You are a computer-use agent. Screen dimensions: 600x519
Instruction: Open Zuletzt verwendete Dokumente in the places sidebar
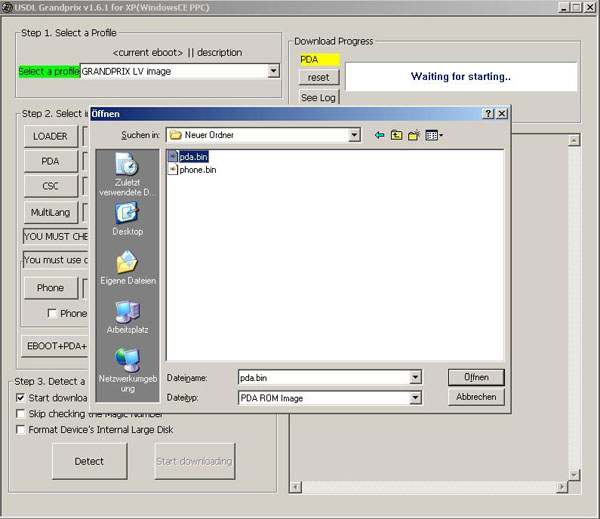click(x=126, y=174)
